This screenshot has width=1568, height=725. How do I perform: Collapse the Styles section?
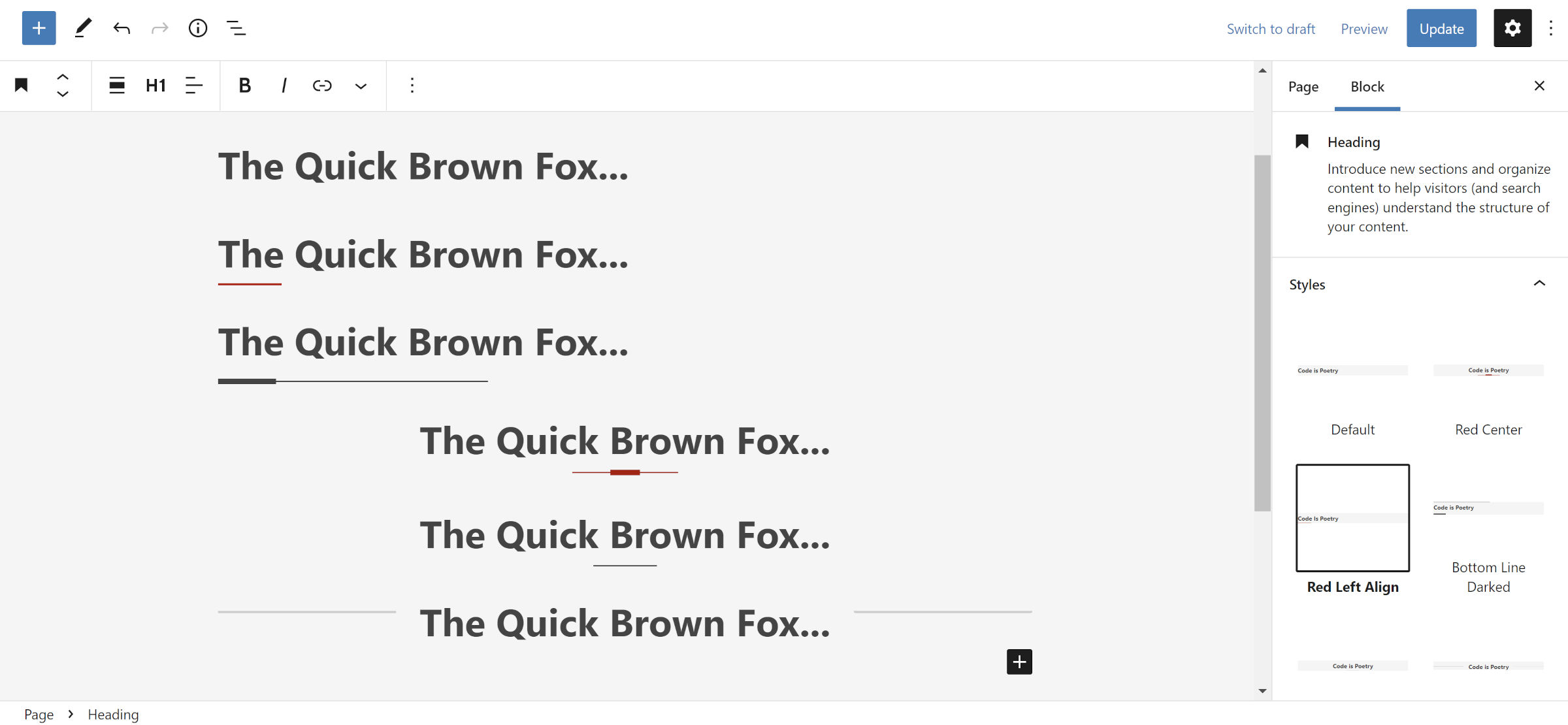[x=1541, y=283]
